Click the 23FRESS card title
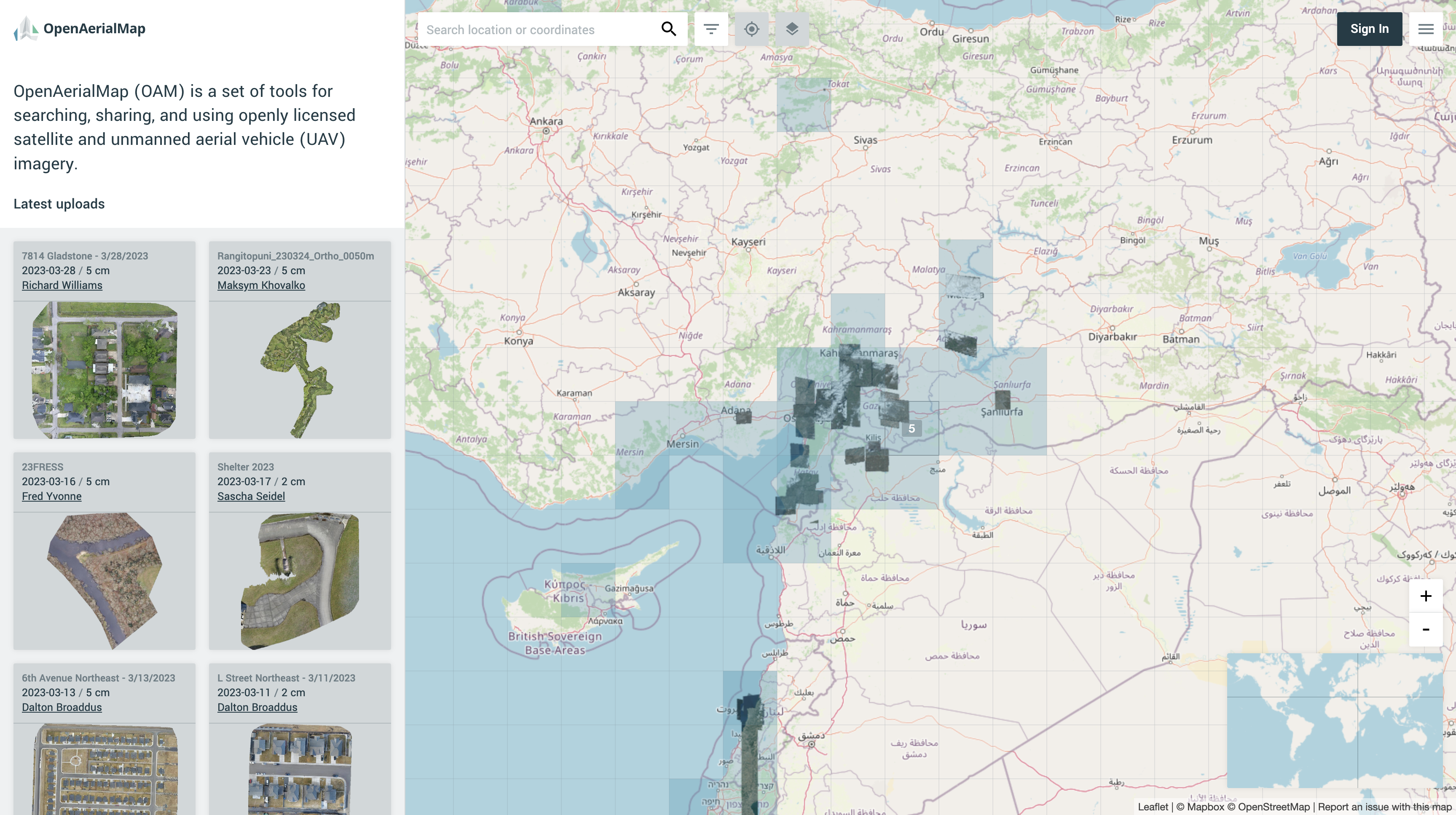Image resolution: width=1456 pixels, height=815 pixels. coord(43,467)
